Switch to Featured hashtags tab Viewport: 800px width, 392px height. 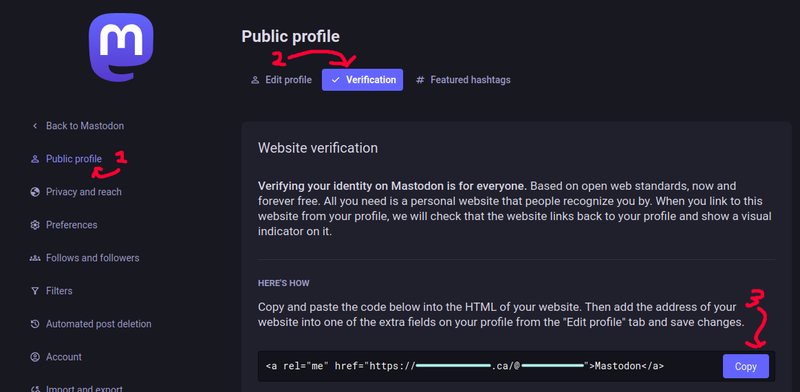click(463, 80)
